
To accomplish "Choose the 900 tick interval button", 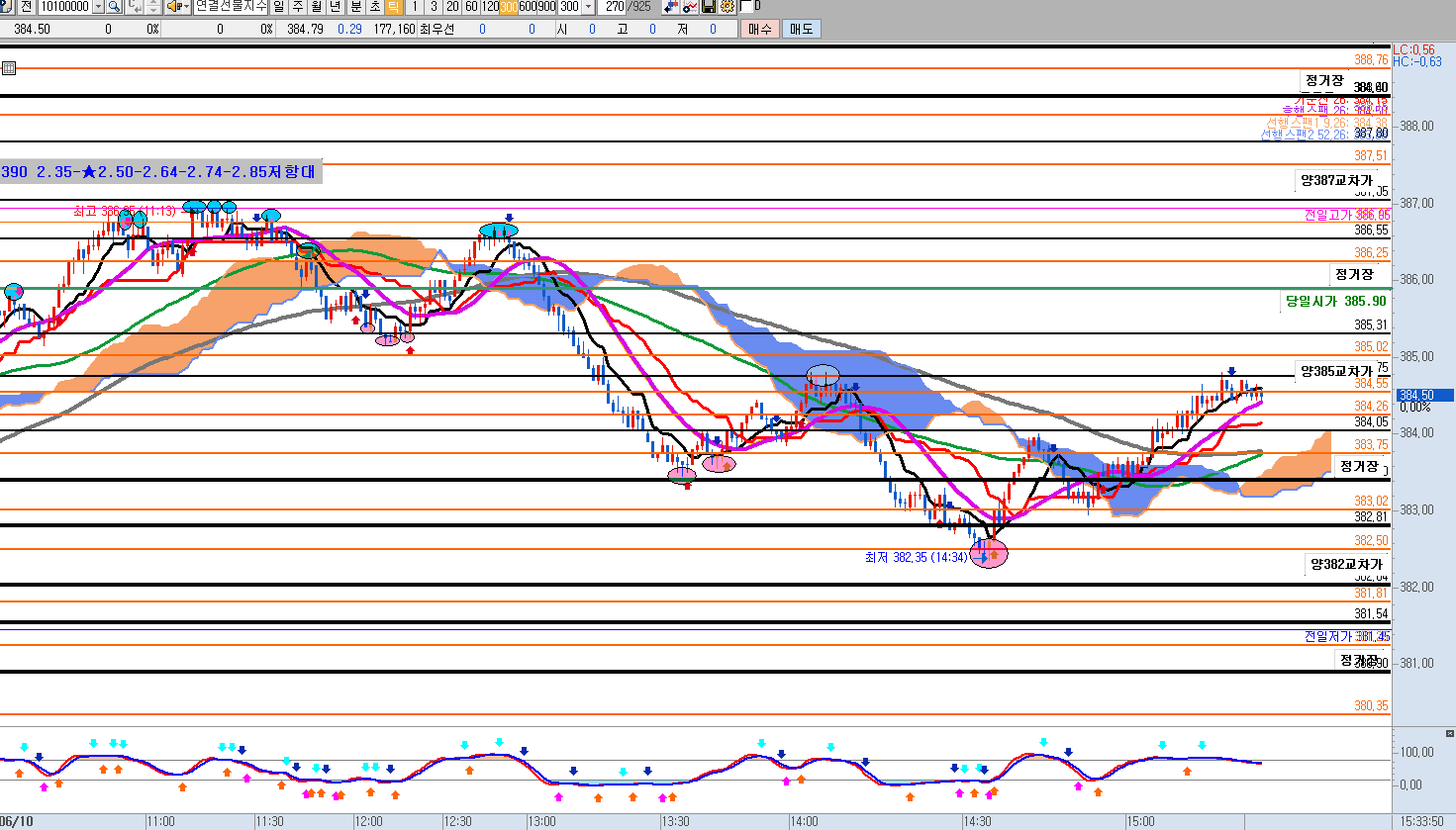I will click(546, 6).
